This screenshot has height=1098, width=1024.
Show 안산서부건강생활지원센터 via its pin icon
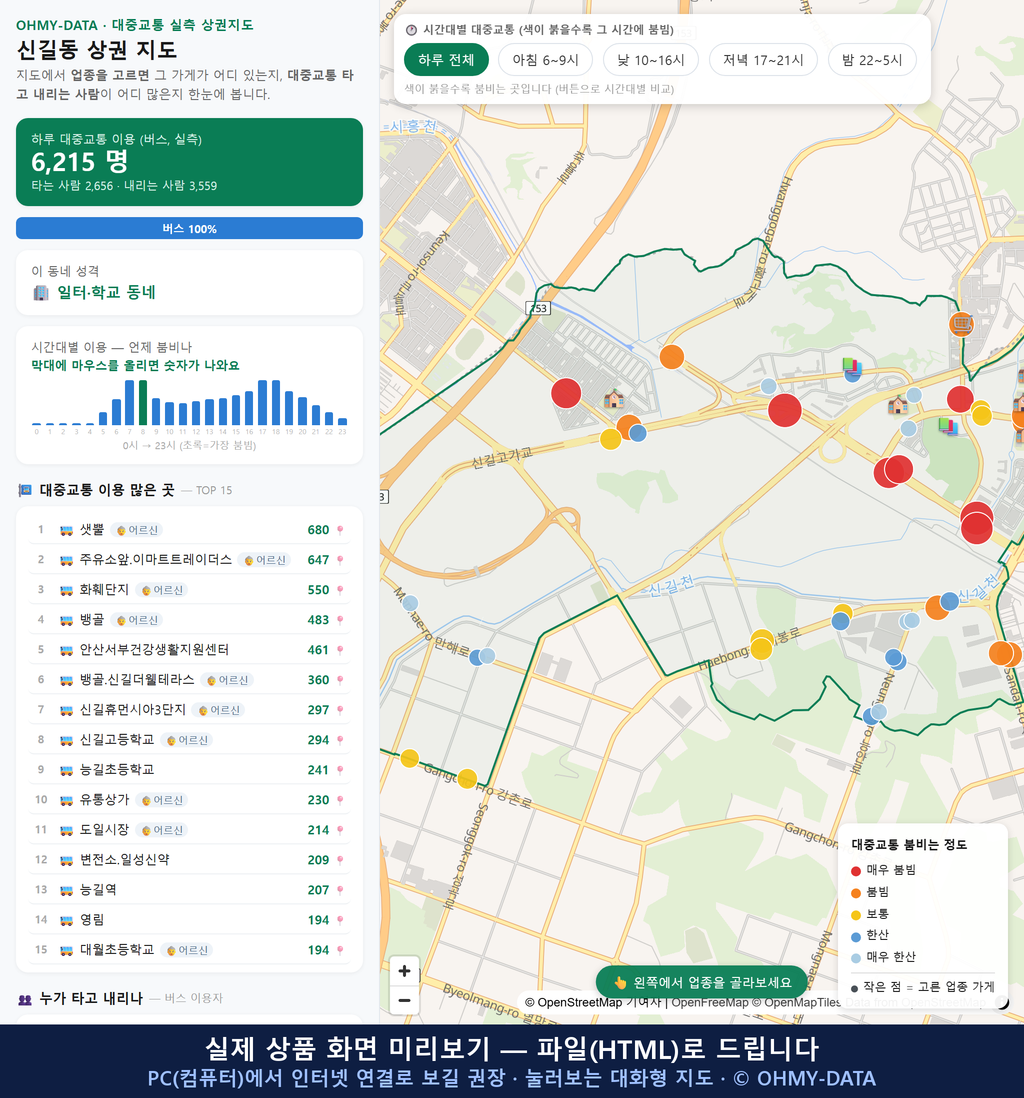340,651
